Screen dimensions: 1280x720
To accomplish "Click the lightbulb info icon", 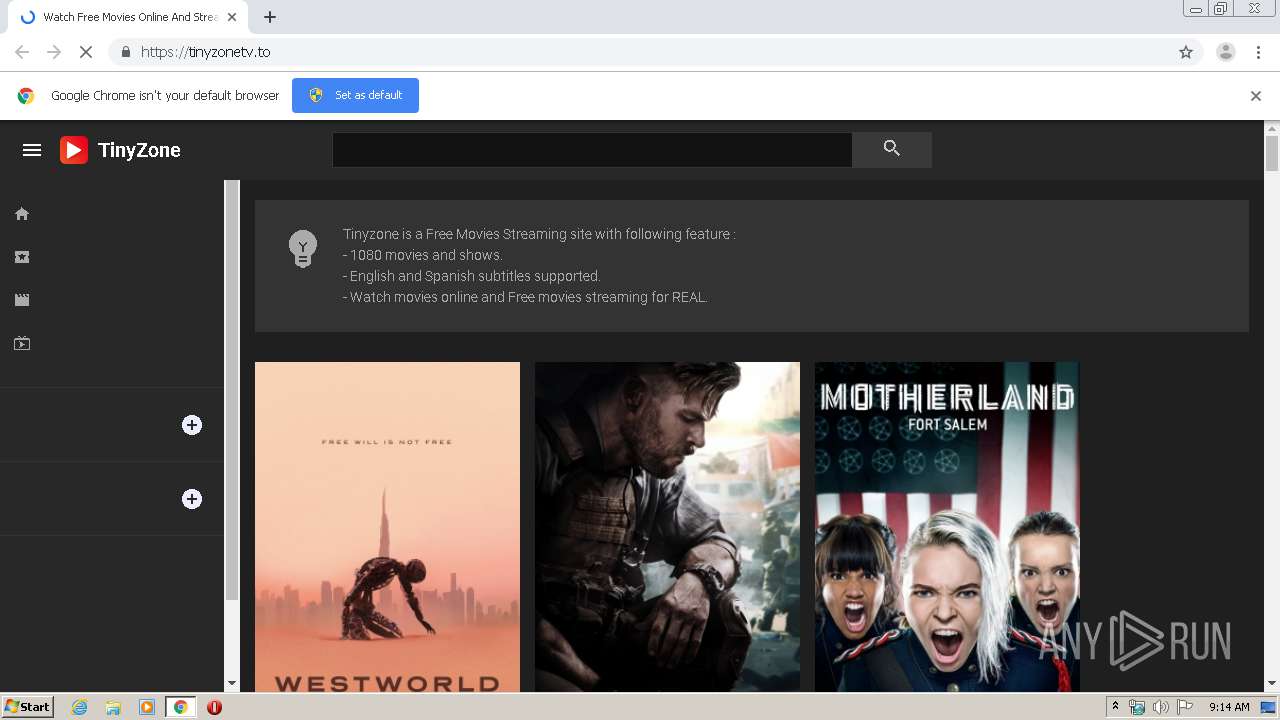I will [303, 248].
